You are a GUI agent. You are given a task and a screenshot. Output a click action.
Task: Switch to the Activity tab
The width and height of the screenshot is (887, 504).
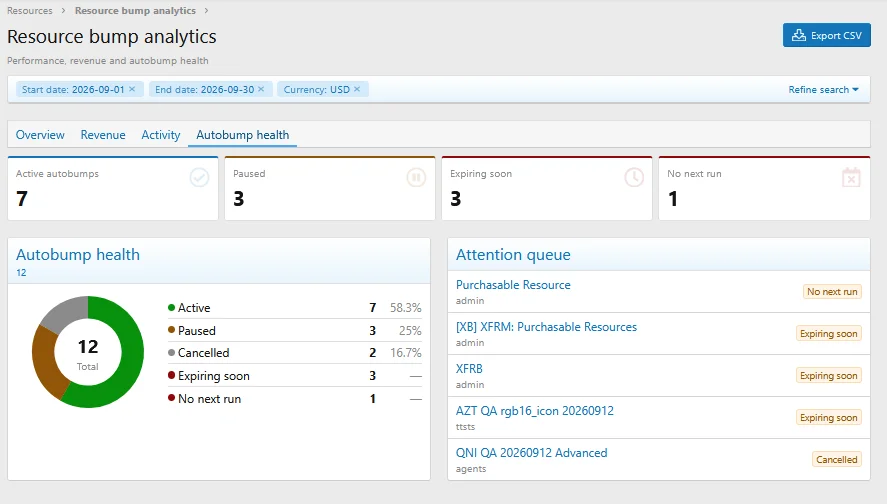pyautogui.click(x=161, y=135)
